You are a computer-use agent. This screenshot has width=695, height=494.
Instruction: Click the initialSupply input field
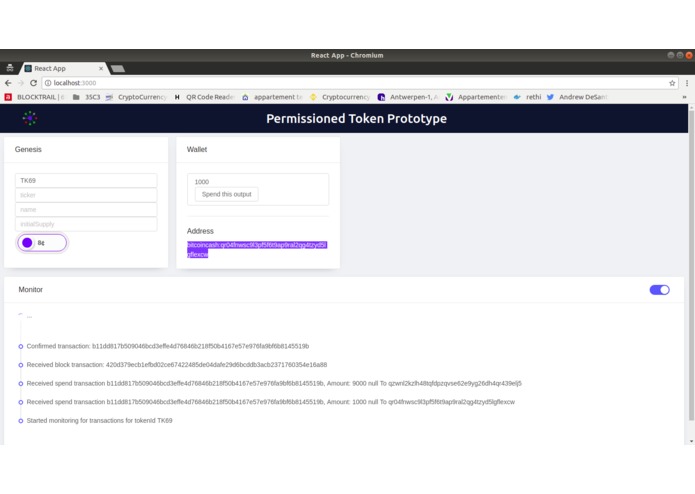point(86,224)
